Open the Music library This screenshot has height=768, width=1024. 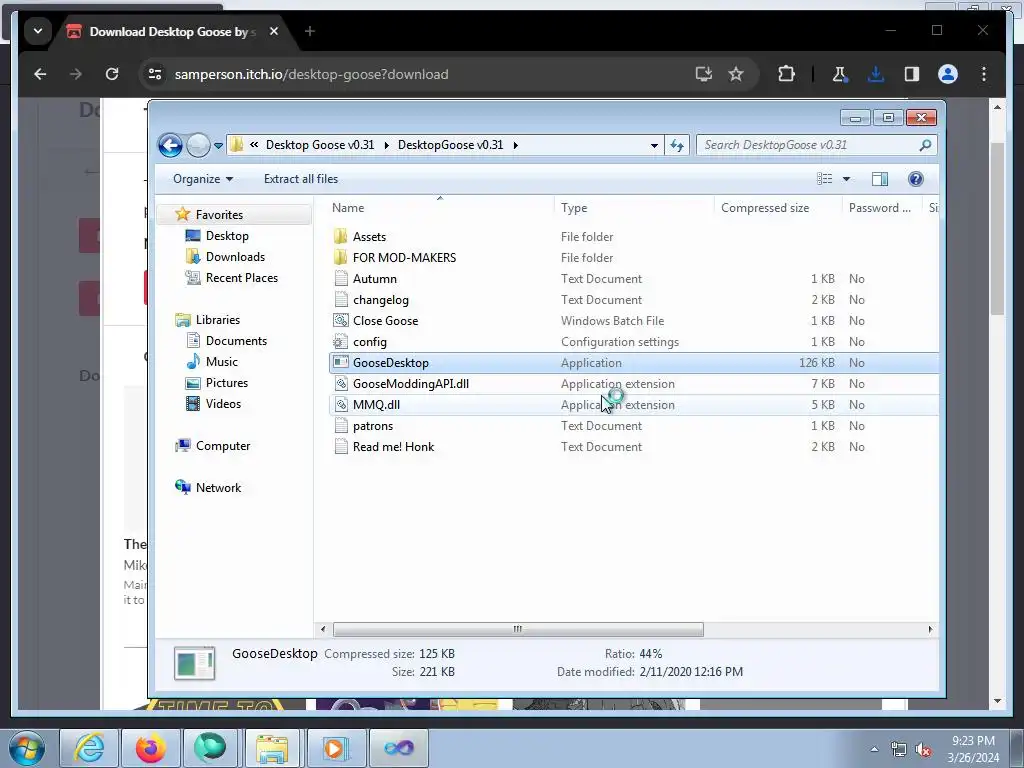pos(221,362)
